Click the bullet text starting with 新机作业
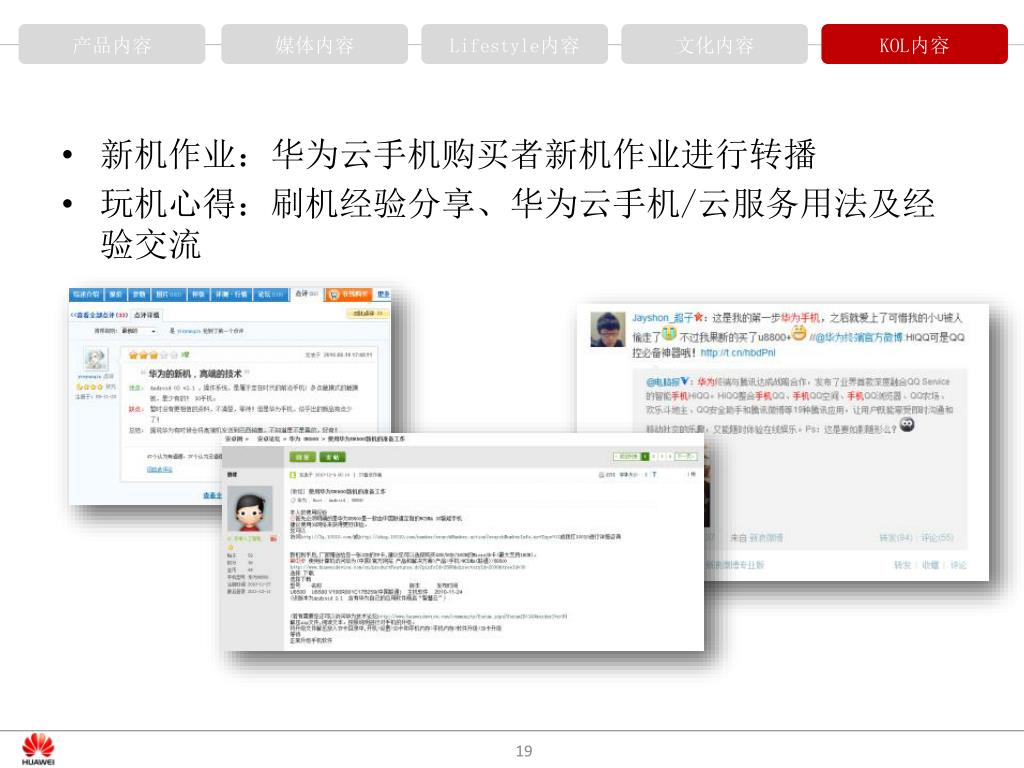Screen dimensions: 1024x768 (458, 155)
